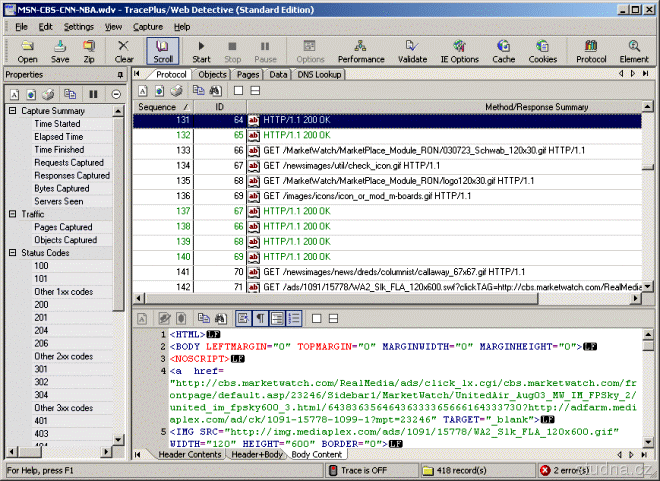Sort by the Sequence column header
Image resolution: width=660 pixels, height=481 pixels.
pos(156,106)
